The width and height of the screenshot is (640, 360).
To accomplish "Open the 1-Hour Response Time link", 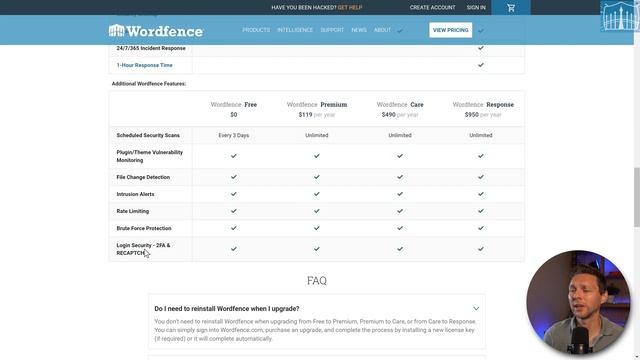I will [144, 65].
